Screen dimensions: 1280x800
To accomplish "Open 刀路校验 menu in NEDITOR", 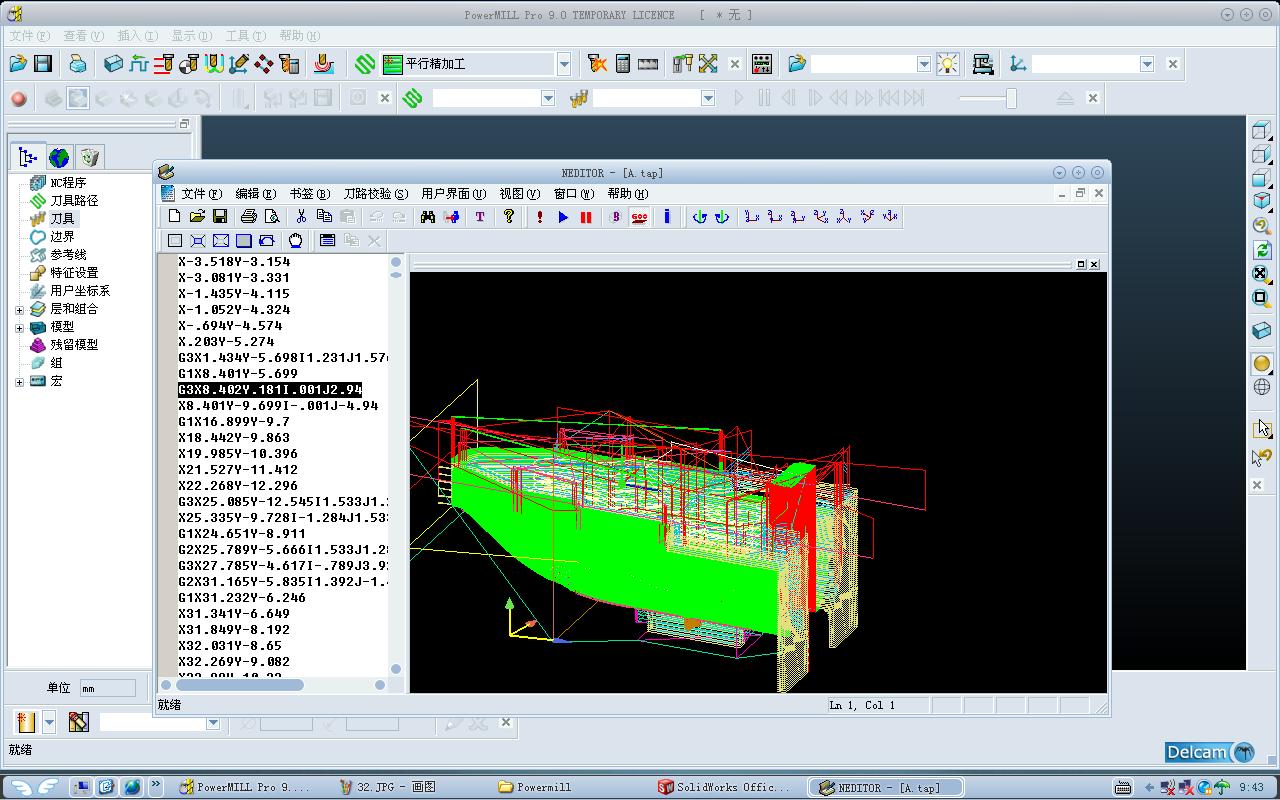I will [x=375, y=194].
